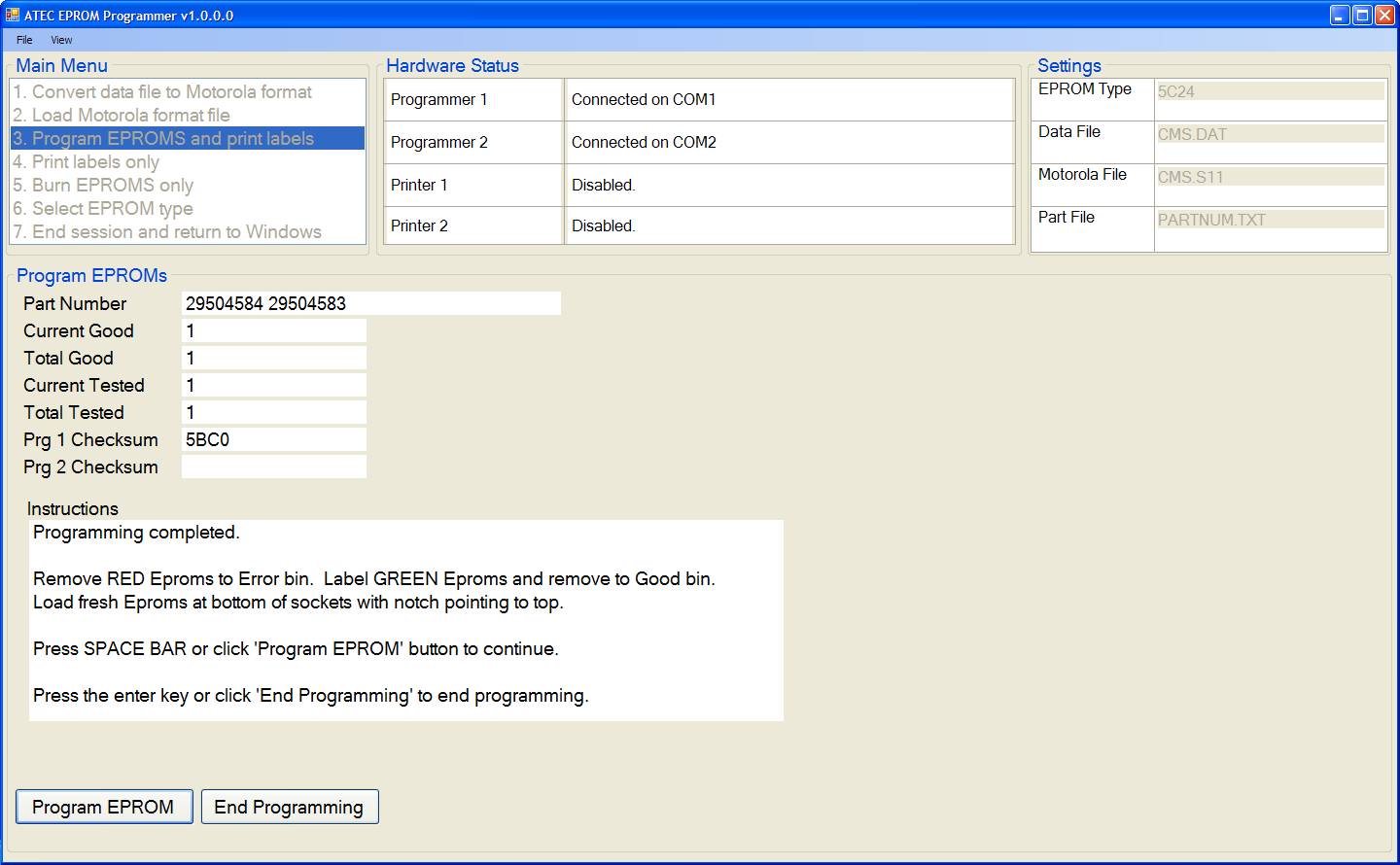Screen dimensions: 1400x865
Task: Choose 'End session and return to Windows'
Action: 188,231
